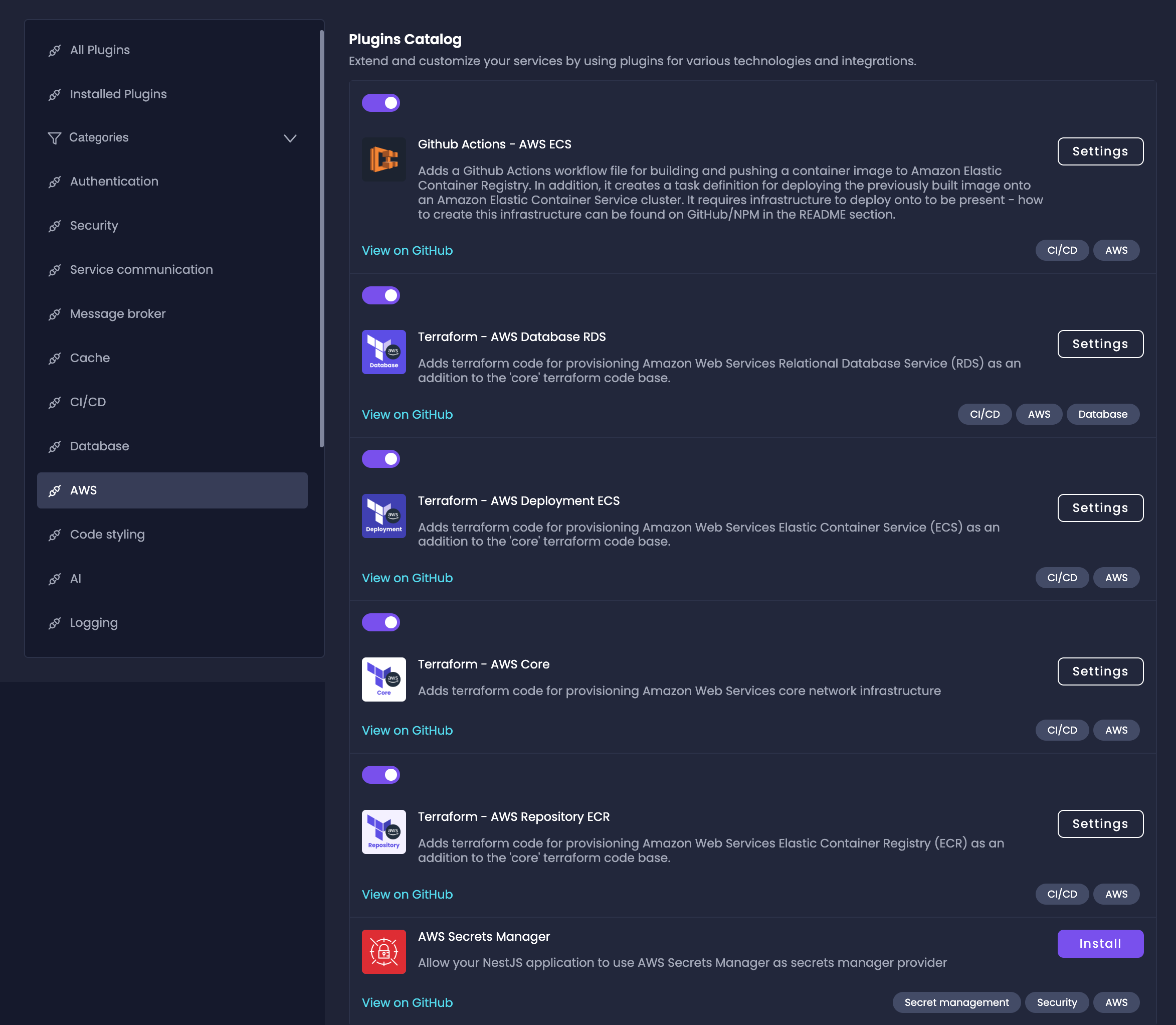Click the AWS tag on Terraform AWS Core

[1116, 730]
